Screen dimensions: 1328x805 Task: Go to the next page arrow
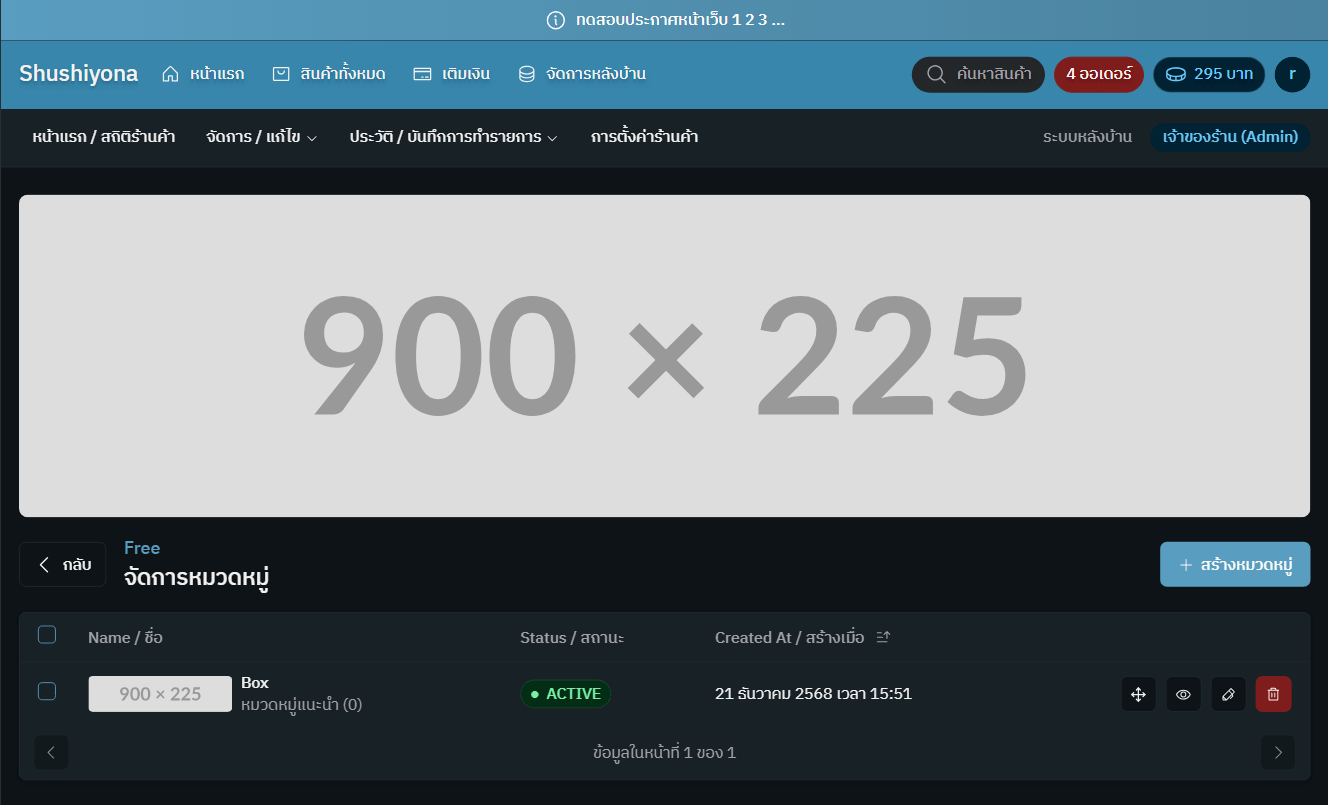(1278, 752)
